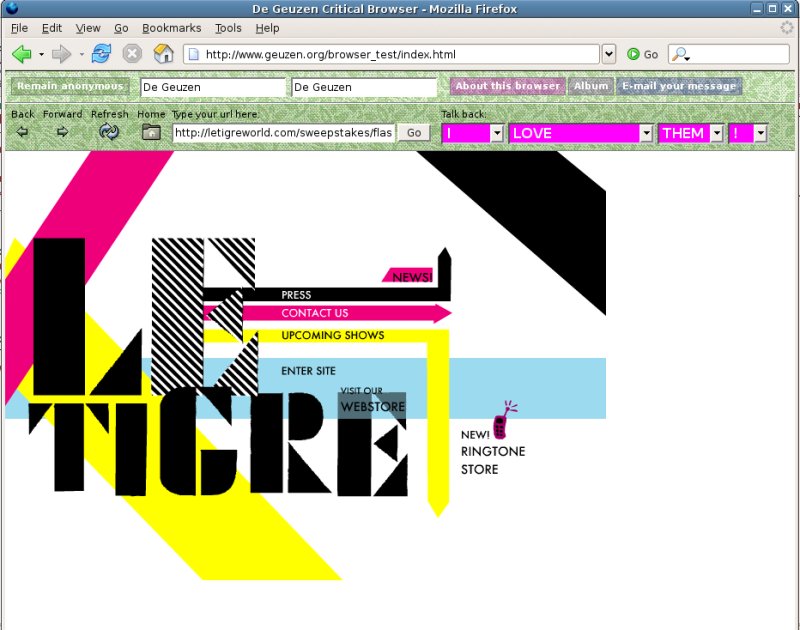Screen dimensions: 800x630
Task: Open the Help menu
Action: click(x=267, y=28)
